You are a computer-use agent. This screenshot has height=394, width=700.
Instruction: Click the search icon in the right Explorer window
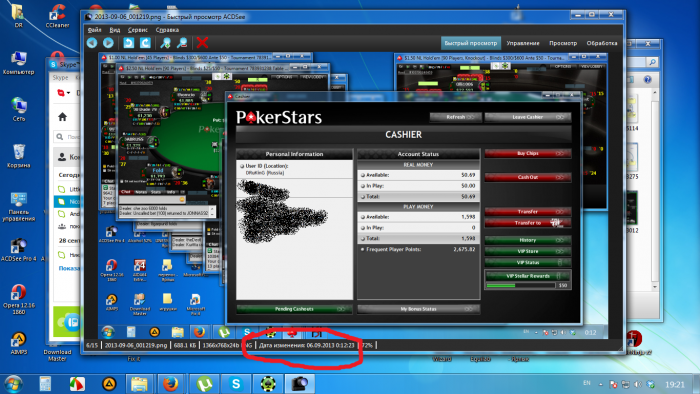[652, 62]
